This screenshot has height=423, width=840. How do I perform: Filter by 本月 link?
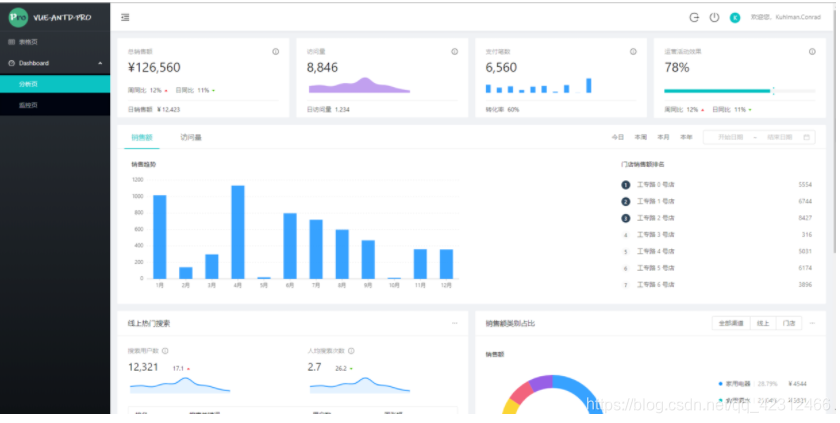[663, 137]
